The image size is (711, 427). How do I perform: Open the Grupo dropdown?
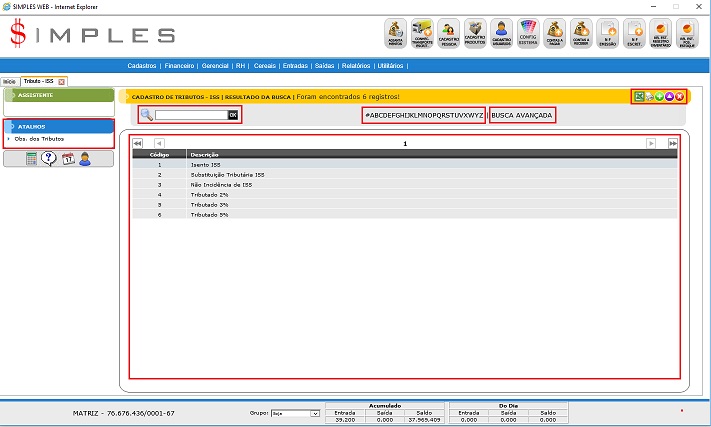pyautogui.click(x=299, y=412)
